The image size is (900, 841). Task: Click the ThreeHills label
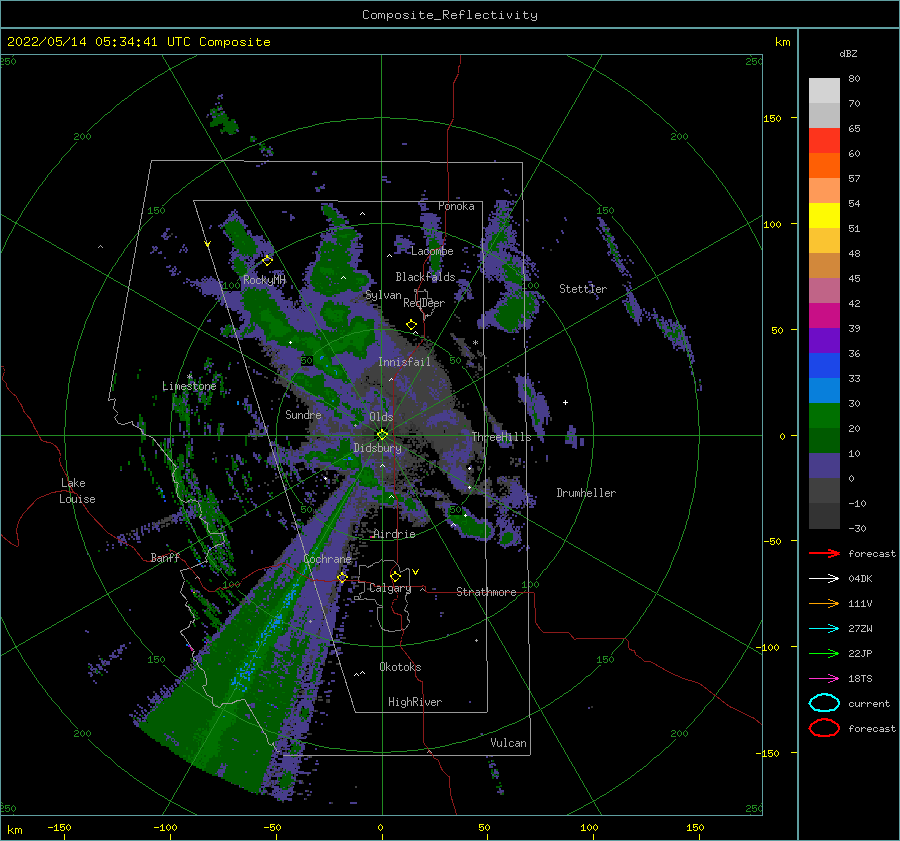[501, 437]
